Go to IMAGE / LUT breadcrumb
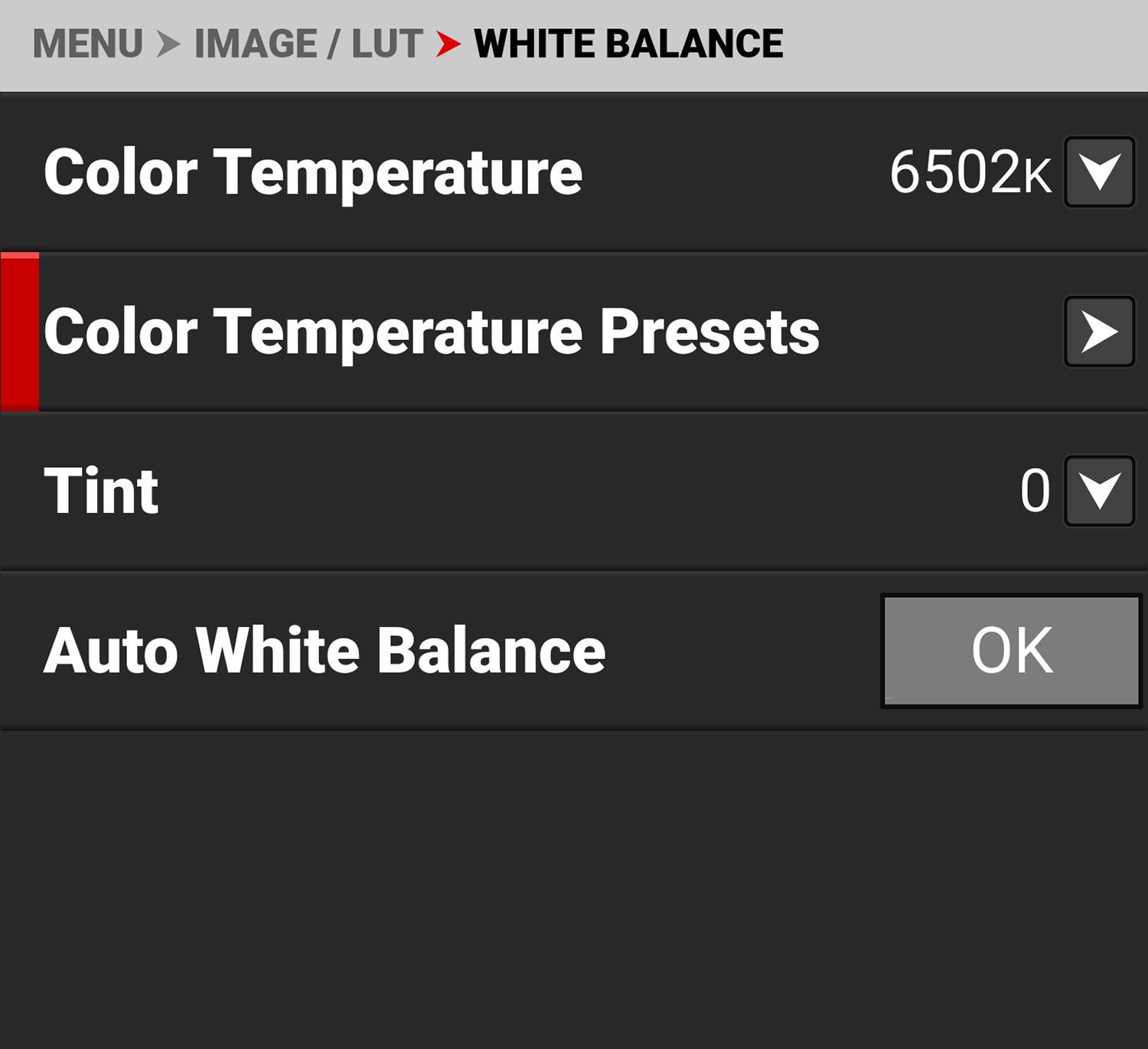This screenshot has width=1148, height=1049. click(x=305, y=44)
